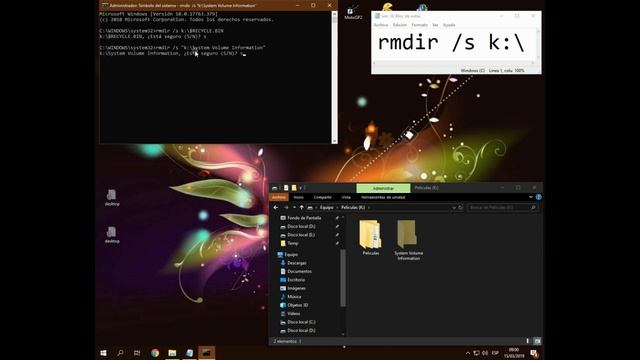This screenshot has width=640, height=360.
Task: Switch to File Explorer on taskbar
Action: [172, 353]
